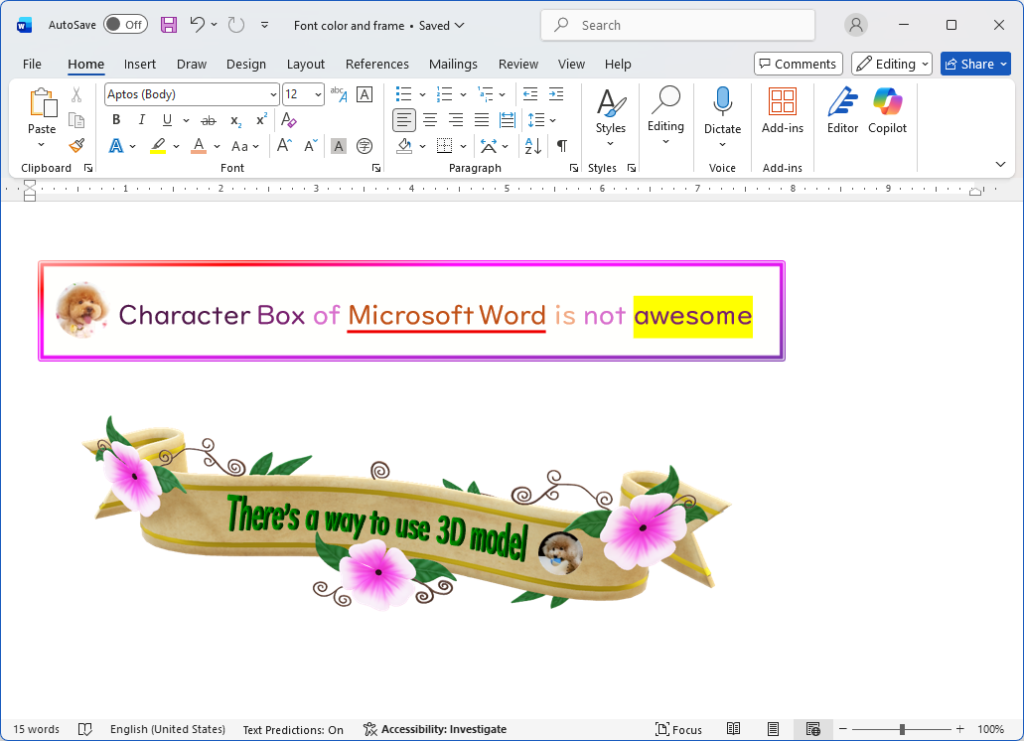Toggle Bold formatting
The width and height of the screenshot is (1024, 741).
click(x=116, y=120)
